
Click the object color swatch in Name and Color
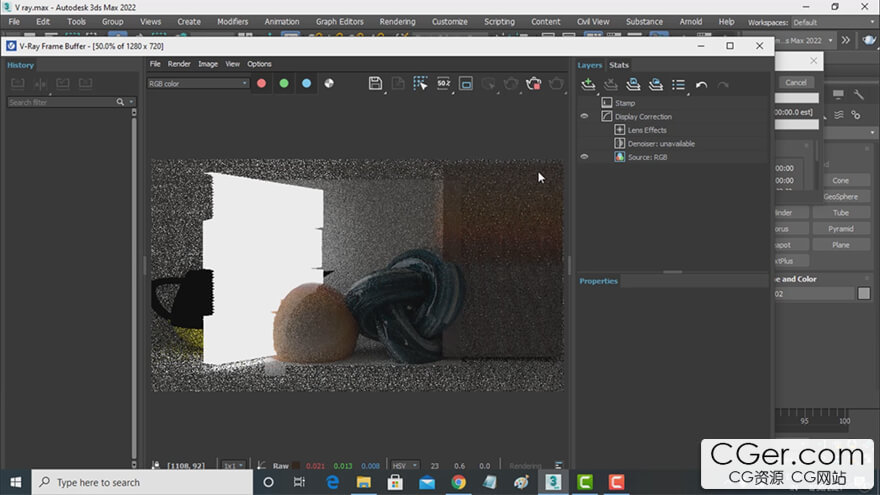point(864,293)
